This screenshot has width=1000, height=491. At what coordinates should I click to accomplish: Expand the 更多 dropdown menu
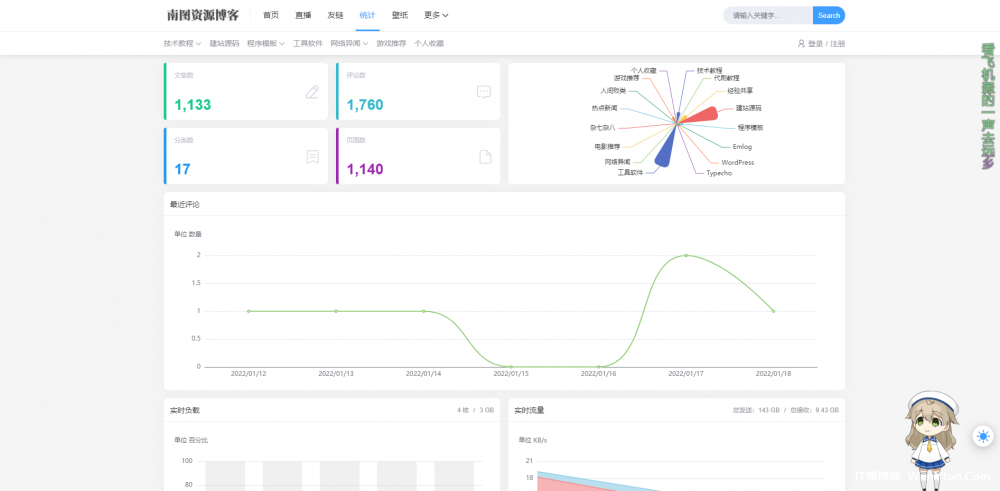[436, 15]
